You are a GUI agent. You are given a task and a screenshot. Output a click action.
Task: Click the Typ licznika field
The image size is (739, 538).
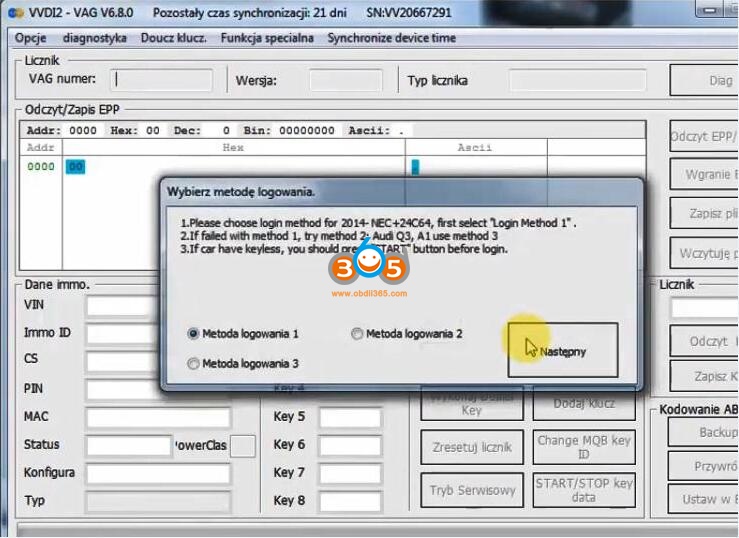click(577, 80)
